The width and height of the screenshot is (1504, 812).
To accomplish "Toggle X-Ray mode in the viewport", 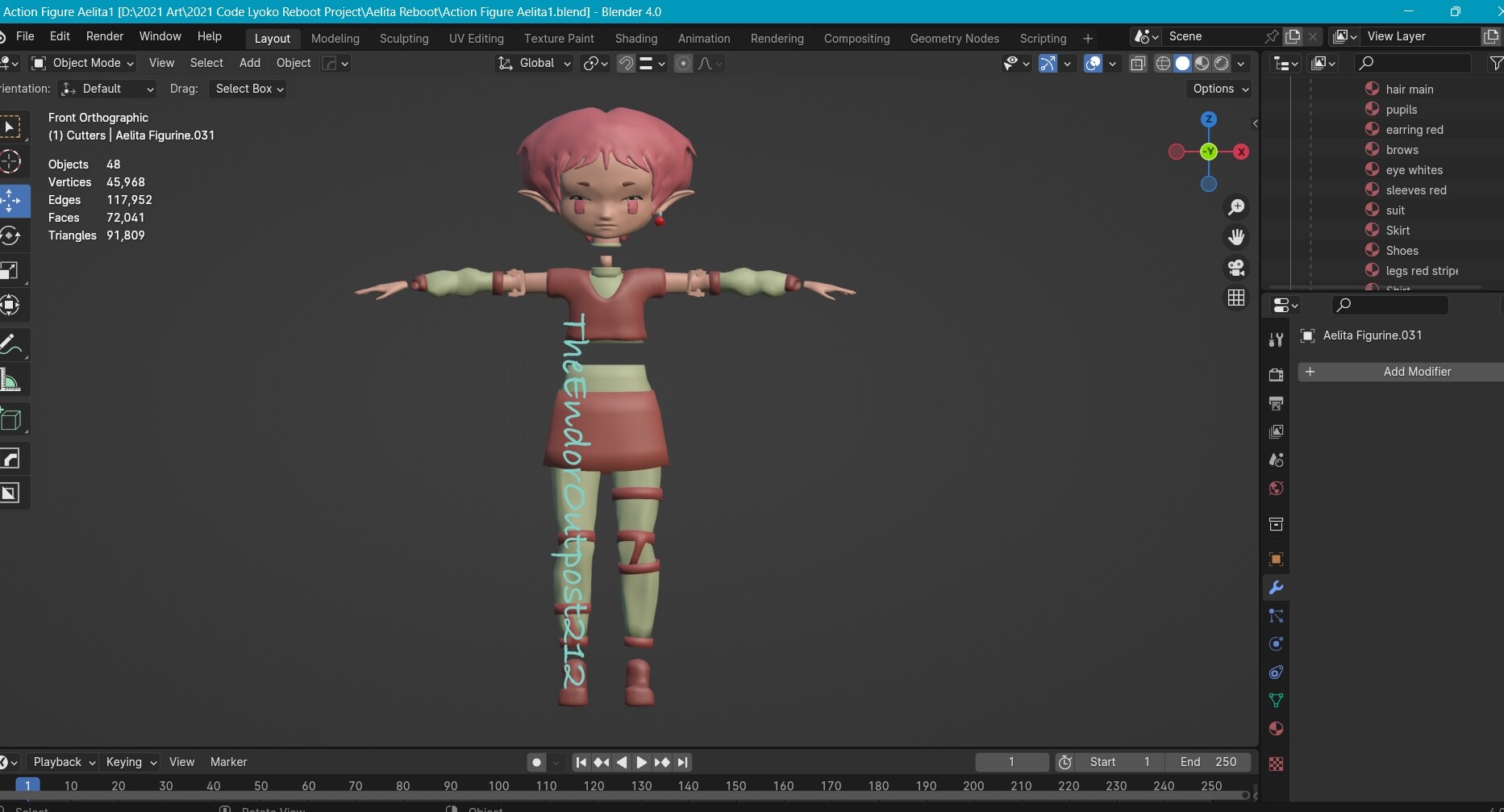I will point(1138,63).
